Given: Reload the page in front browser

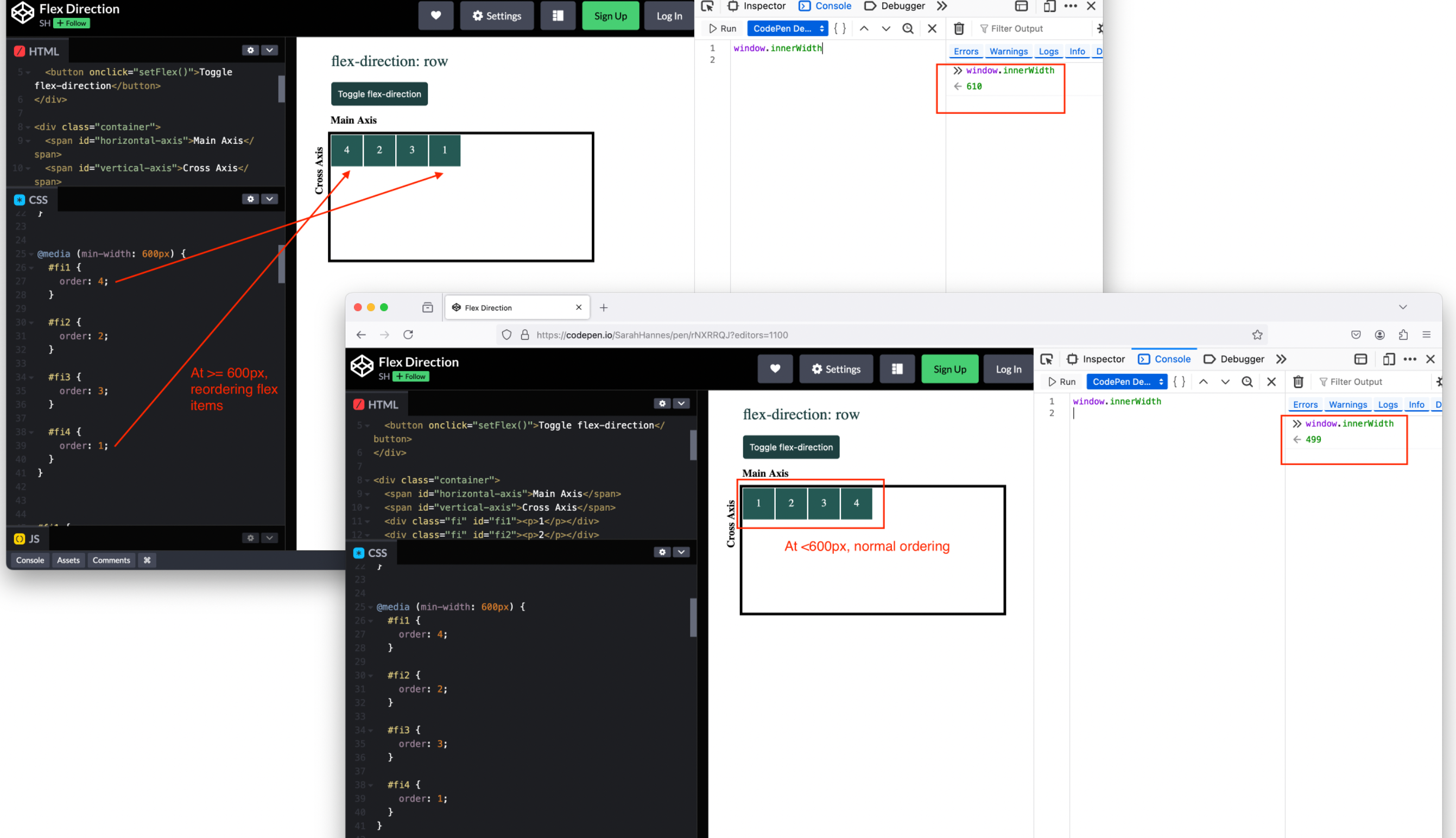Looking at the screenshot, I should pyautogui.click(x=408, y=334).
